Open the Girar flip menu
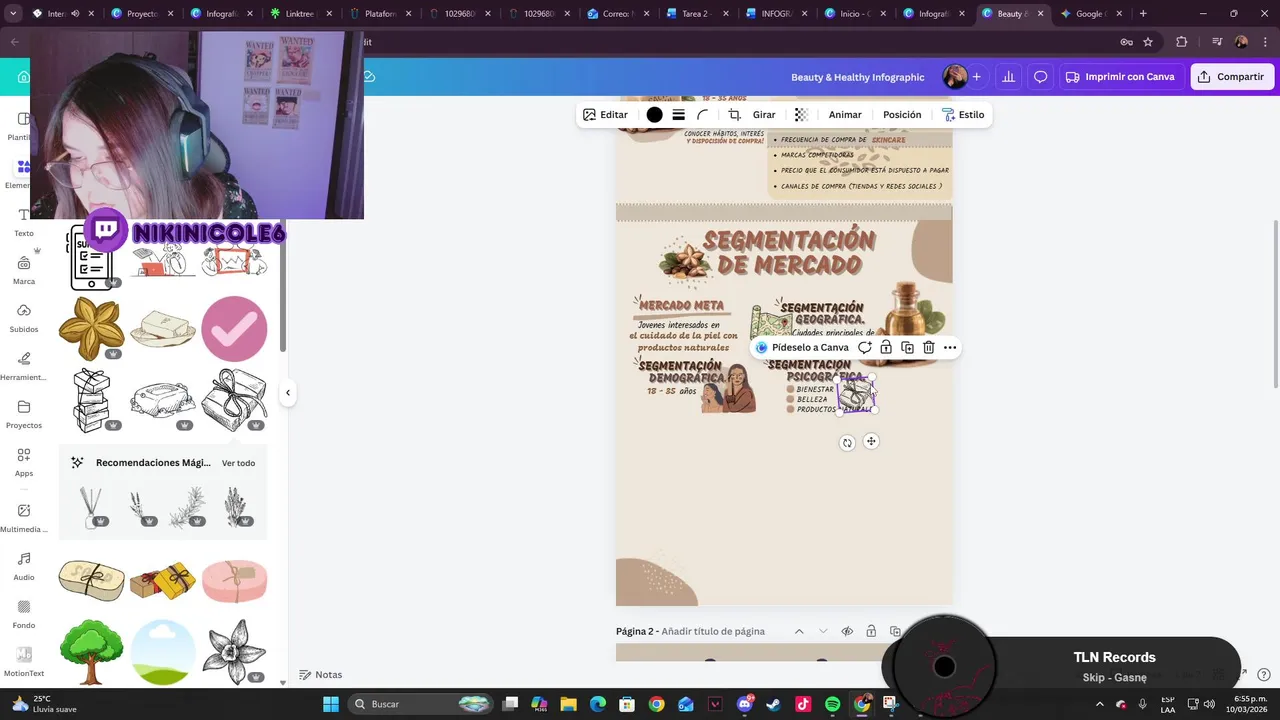Screen dimensions: 1280x720 click(764, 115)
